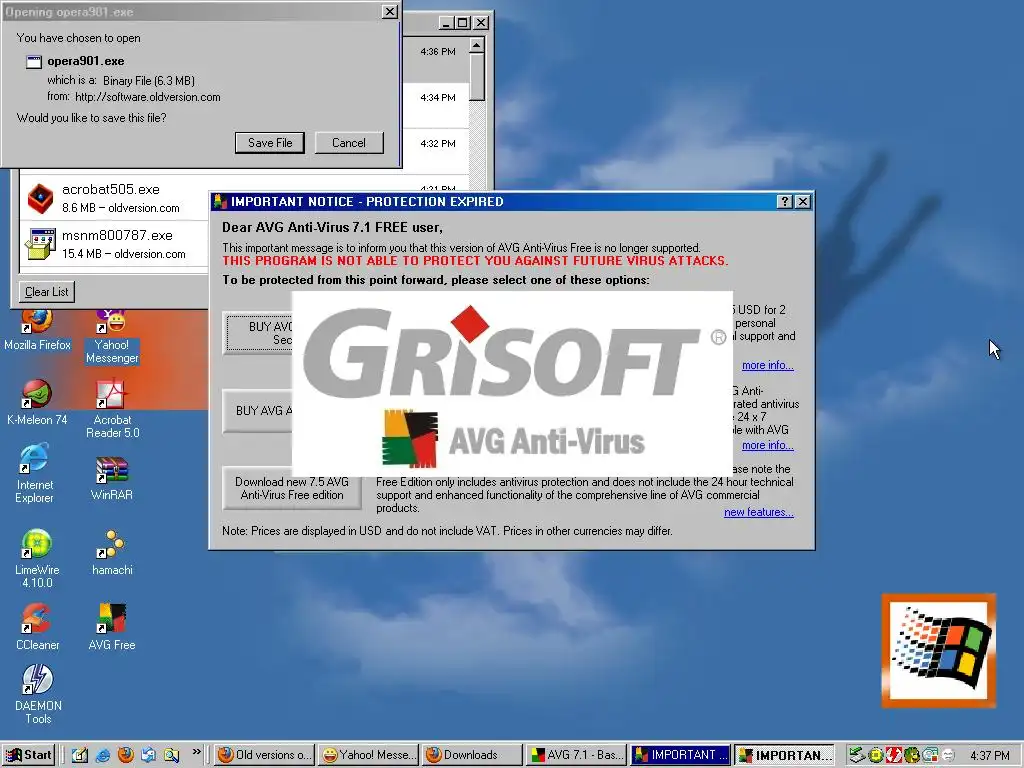Select the AVG Free desktop shortcut
Viewport: 1024px width, 768px height.
112,627
